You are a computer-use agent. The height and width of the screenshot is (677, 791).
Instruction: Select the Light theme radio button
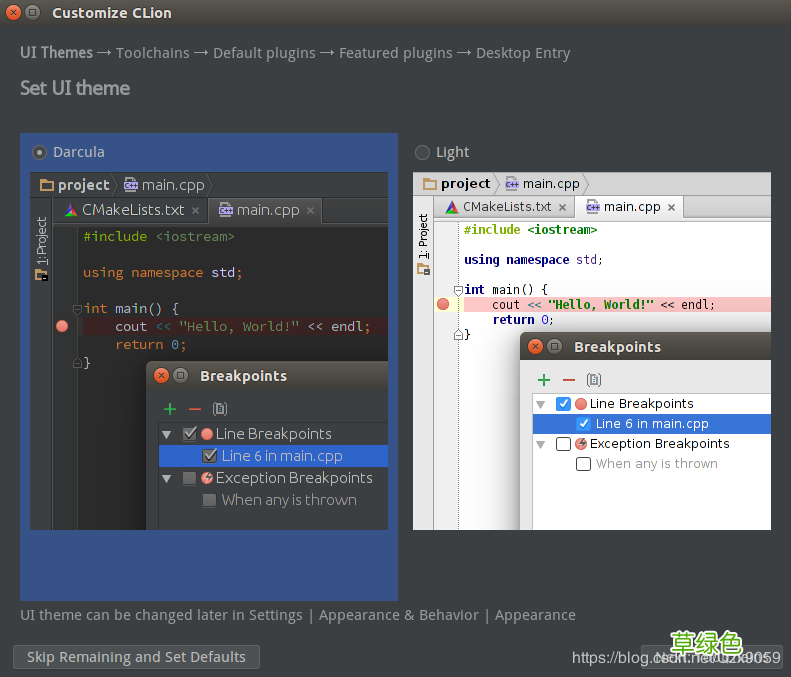click(422, 152)
